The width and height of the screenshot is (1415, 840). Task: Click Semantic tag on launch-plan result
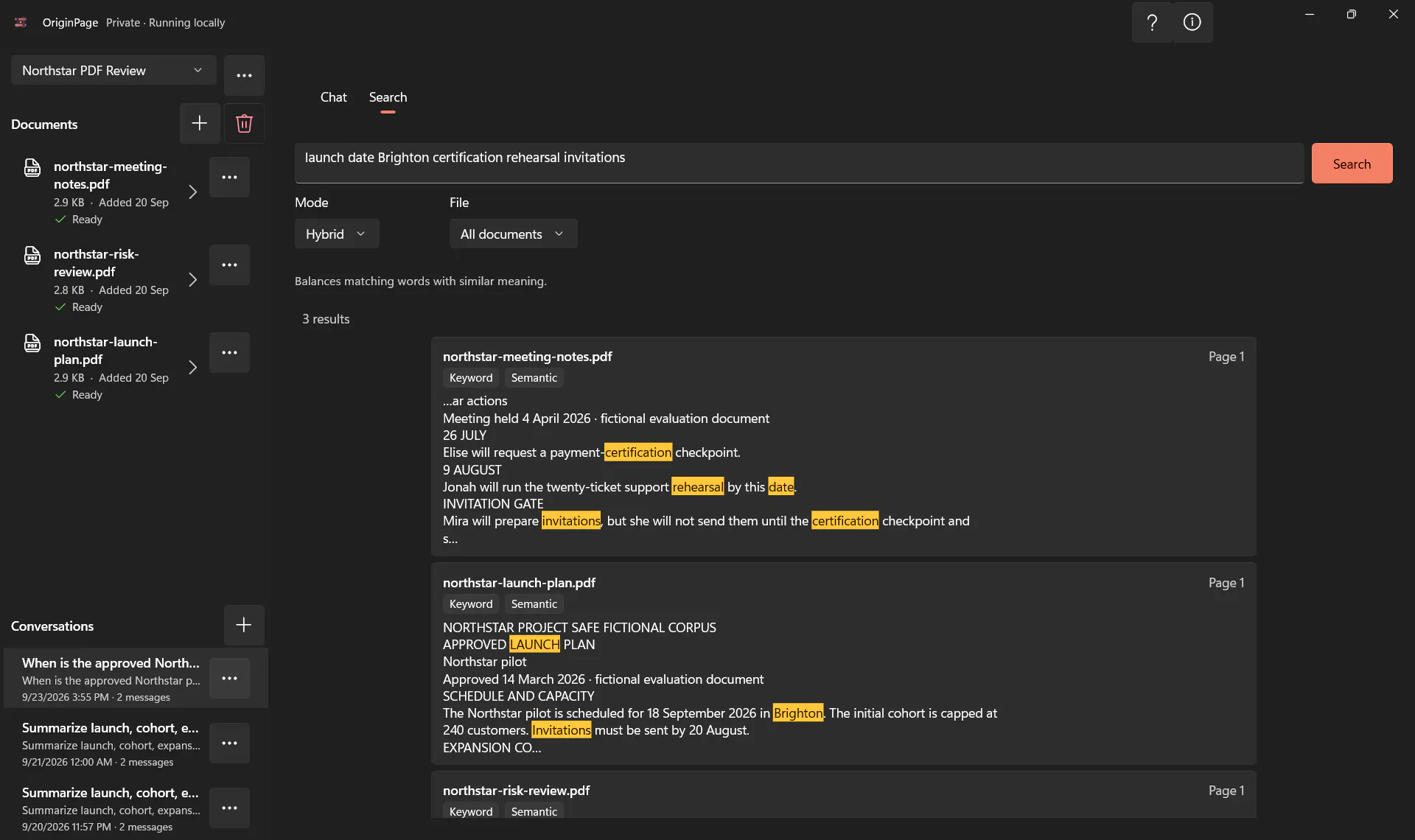[x=534, y=604]
